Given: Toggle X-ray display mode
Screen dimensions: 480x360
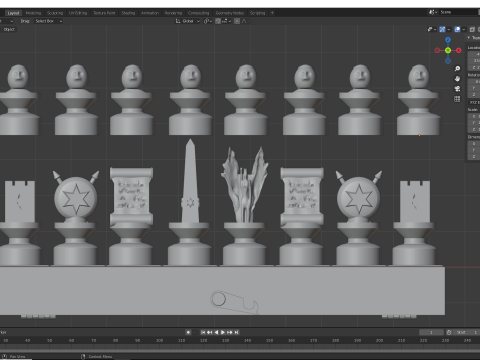Looking at the screenshot, I should 472,29.
